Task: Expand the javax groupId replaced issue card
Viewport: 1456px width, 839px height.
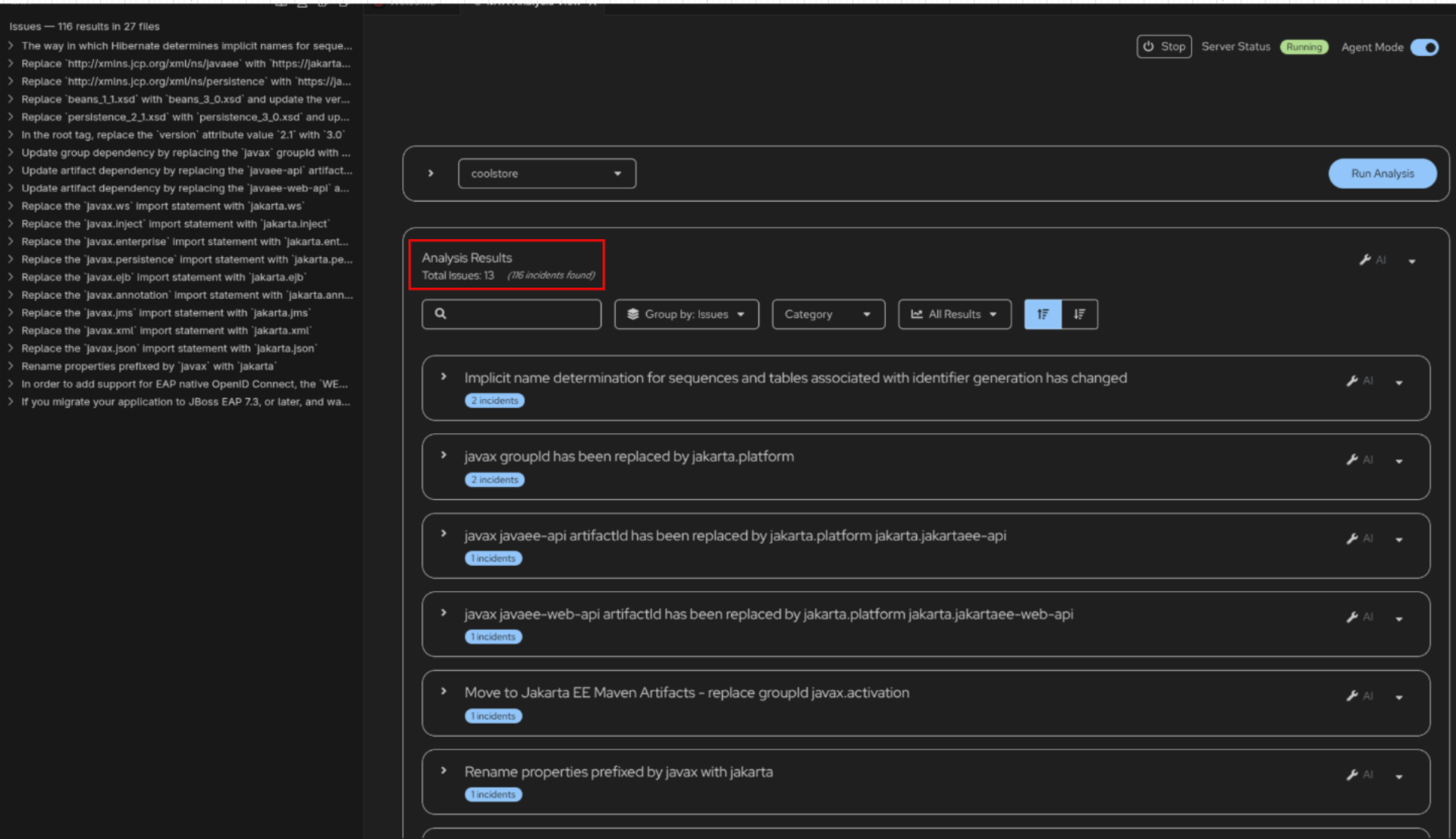Action: [x=444, y=455]
